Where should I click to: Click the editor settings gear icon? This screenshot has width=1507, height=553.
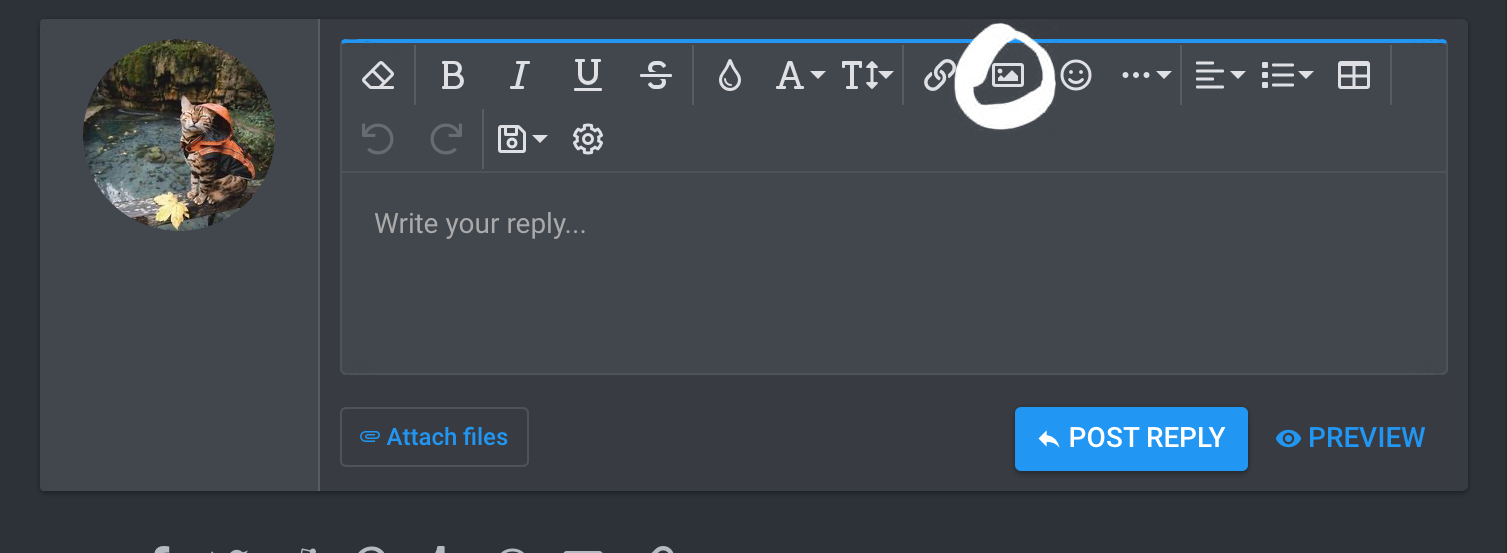click(x=588, y=139)
